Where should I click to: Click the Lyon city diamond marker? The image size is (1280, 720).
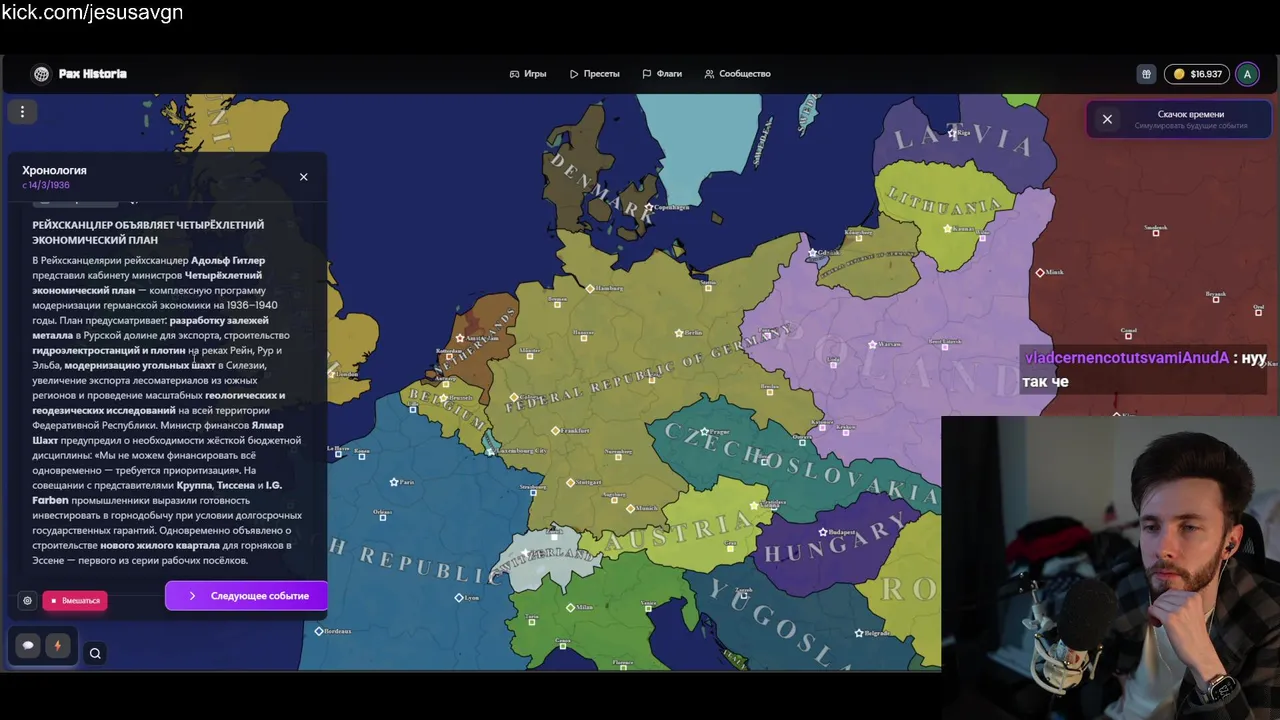459,598
